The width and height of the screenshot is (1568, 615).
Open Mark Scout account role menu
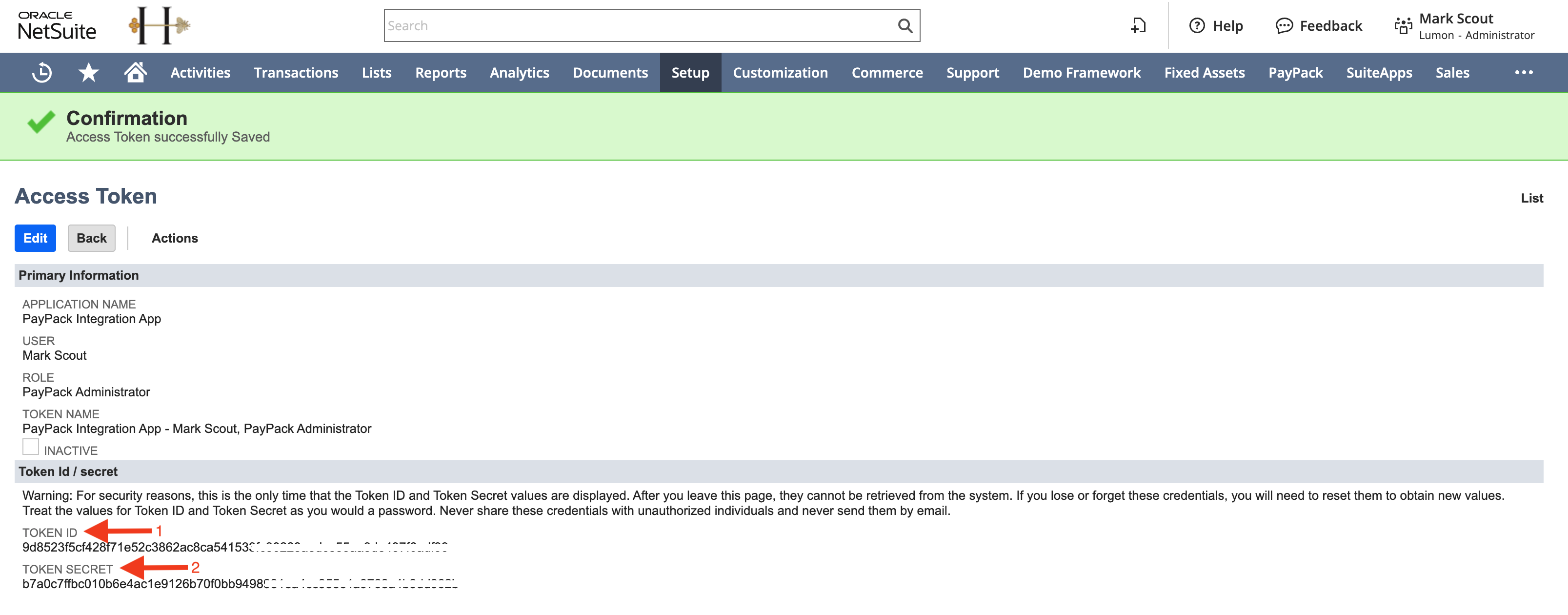tap(1476, 26)
